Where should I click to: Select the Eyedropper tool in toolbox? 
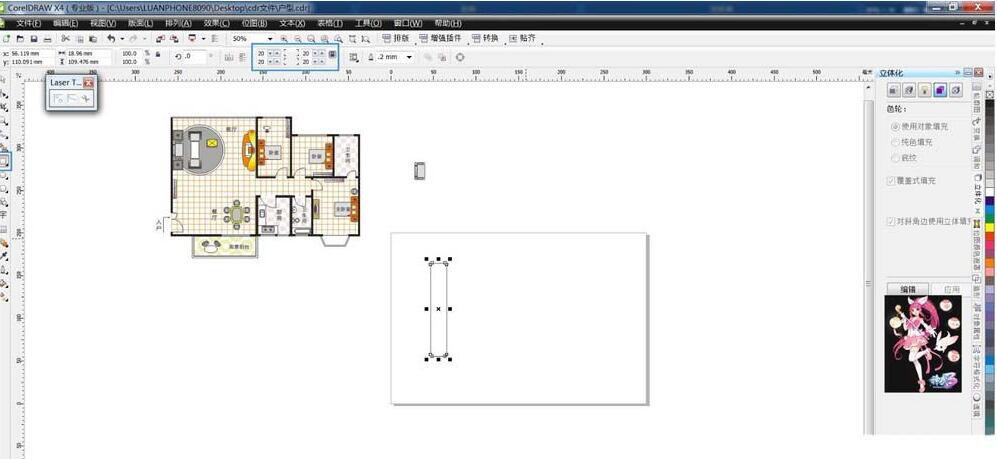[4, 256]
